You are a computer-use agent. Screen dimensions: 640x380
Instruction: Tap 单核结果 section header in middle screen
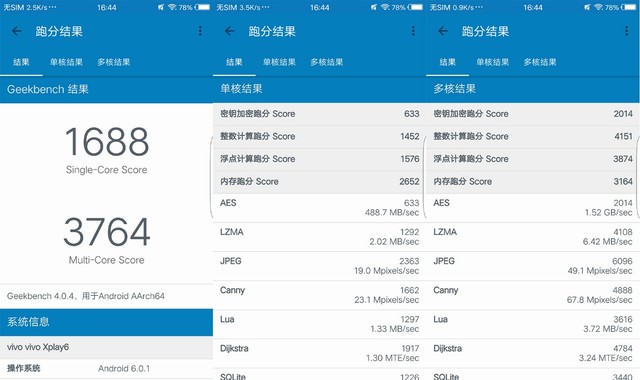[x=320, y=89]
